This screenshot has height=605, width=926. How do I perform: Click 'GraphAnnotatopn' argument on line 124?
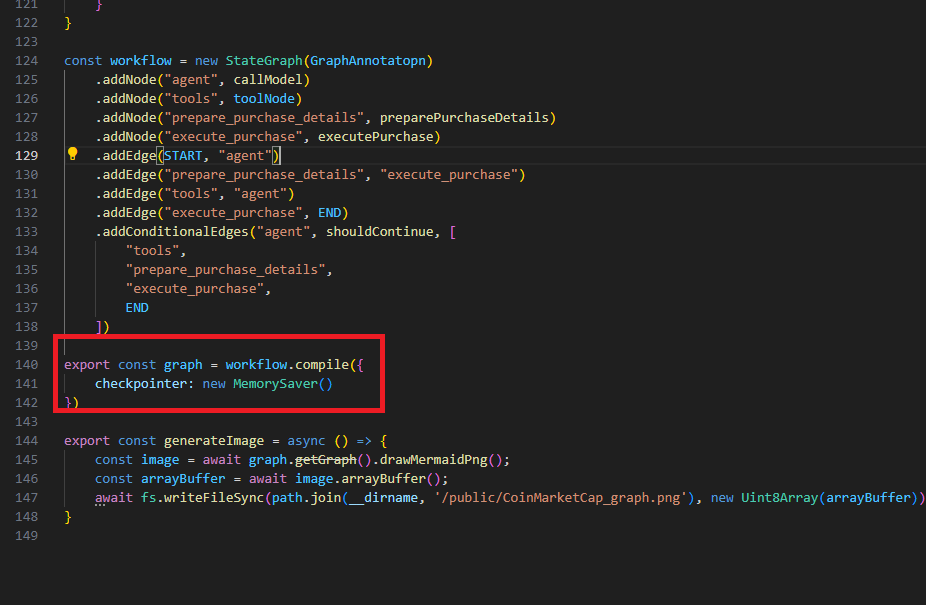click(x=368, y=61)
